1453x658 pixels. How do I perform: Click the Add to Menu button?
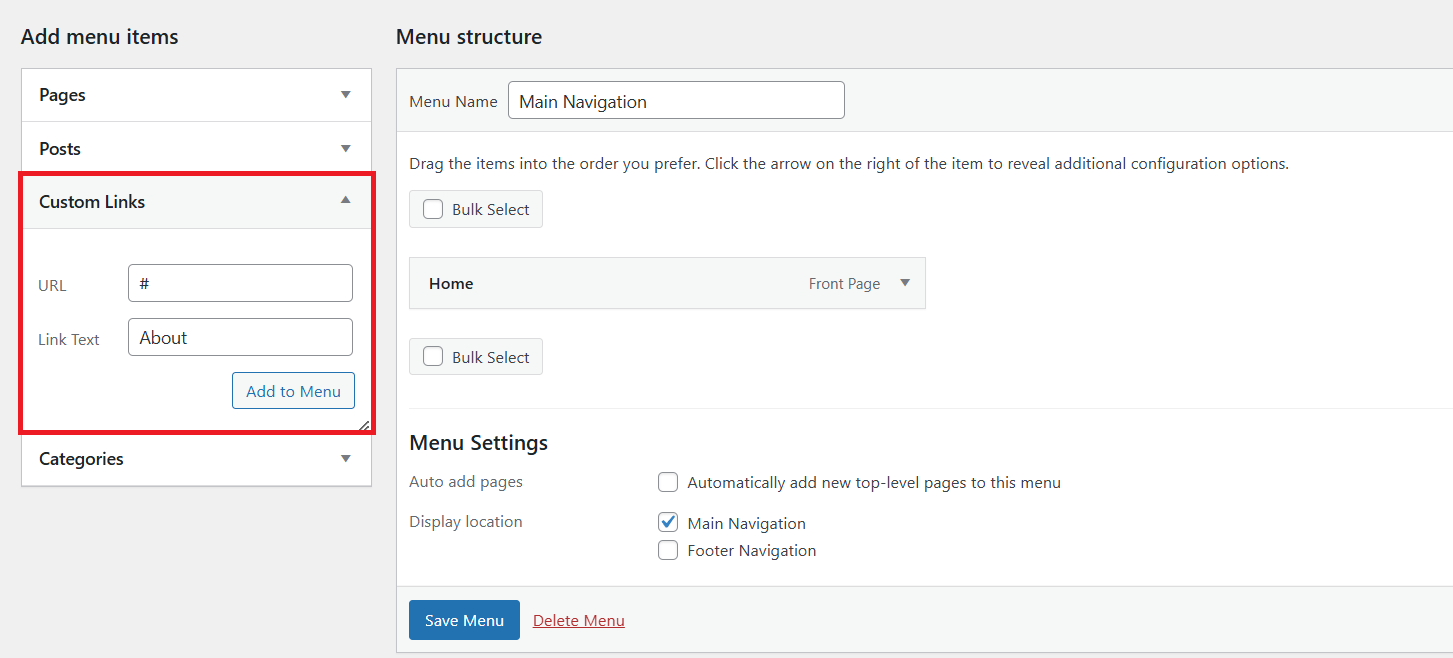(x=293, y=390)
